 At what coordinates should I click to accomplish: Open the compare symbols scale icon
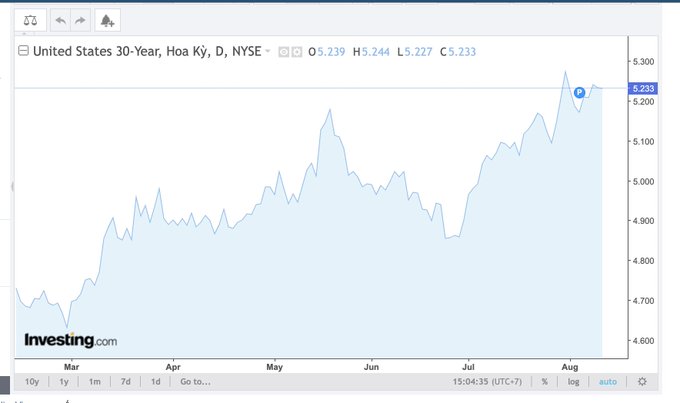[x=30, y=20]
